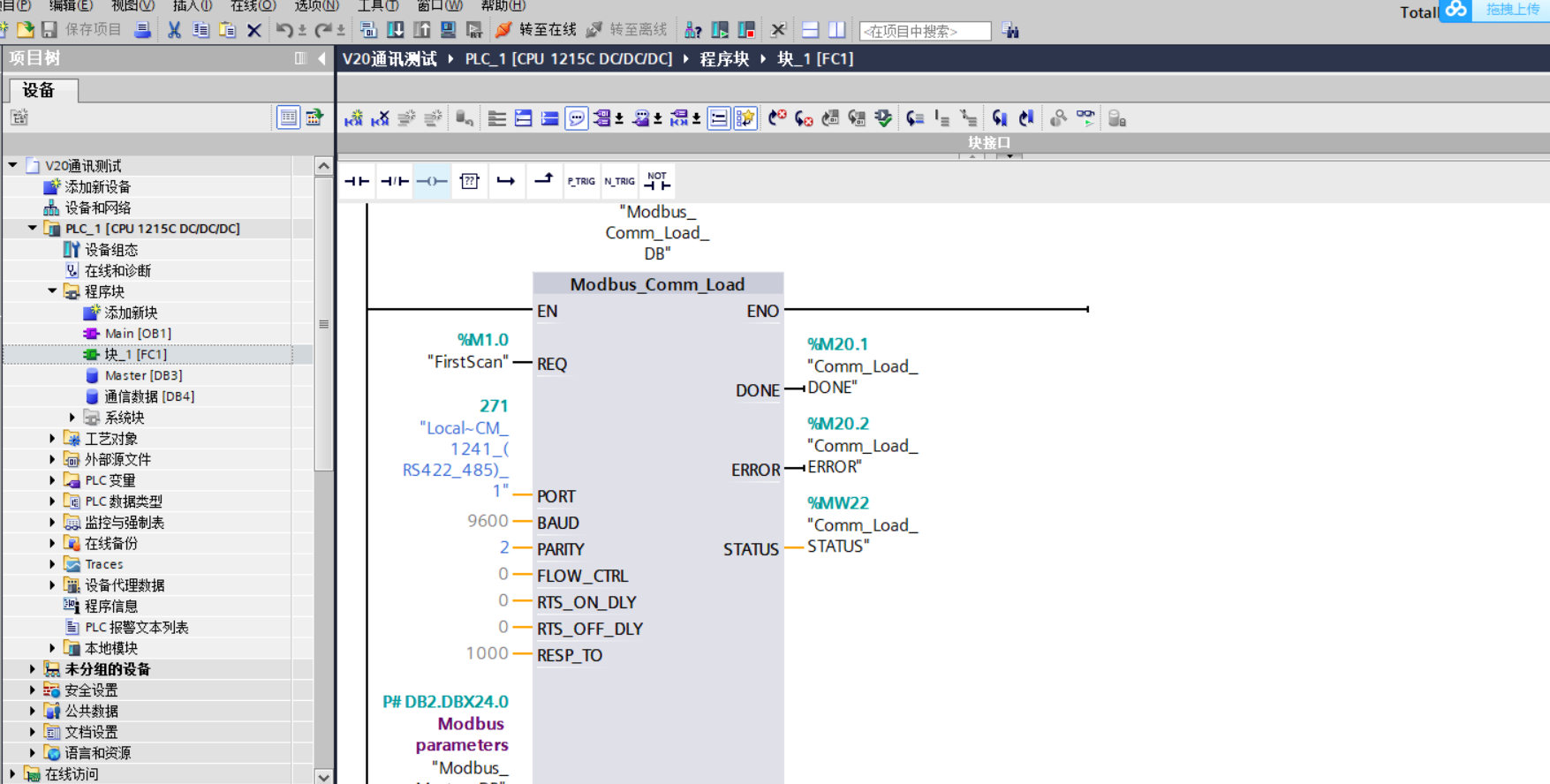Image resolution: width=1550 pixels, height=784 pixels.
Task: Insert the N_TRIG instruction
Action: 619,181
